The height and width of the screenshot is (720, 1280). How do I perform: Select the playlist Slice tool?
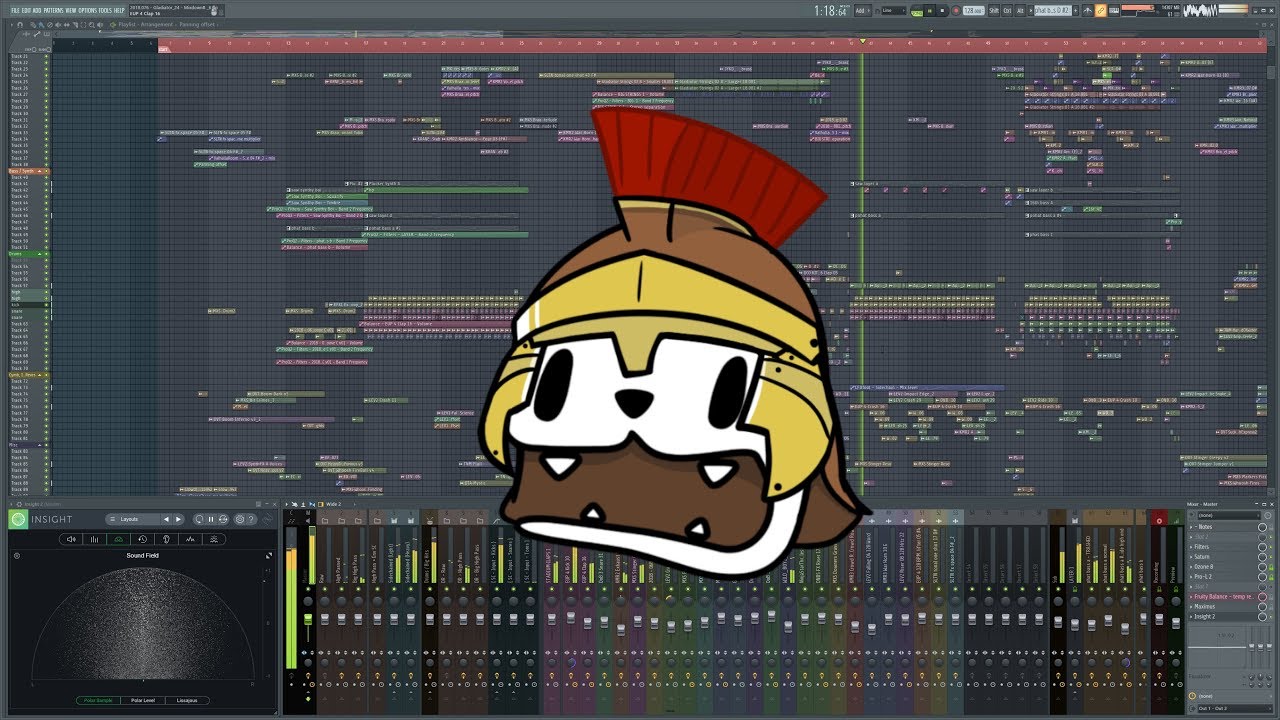pyautogui.click(x=75, y=25)
